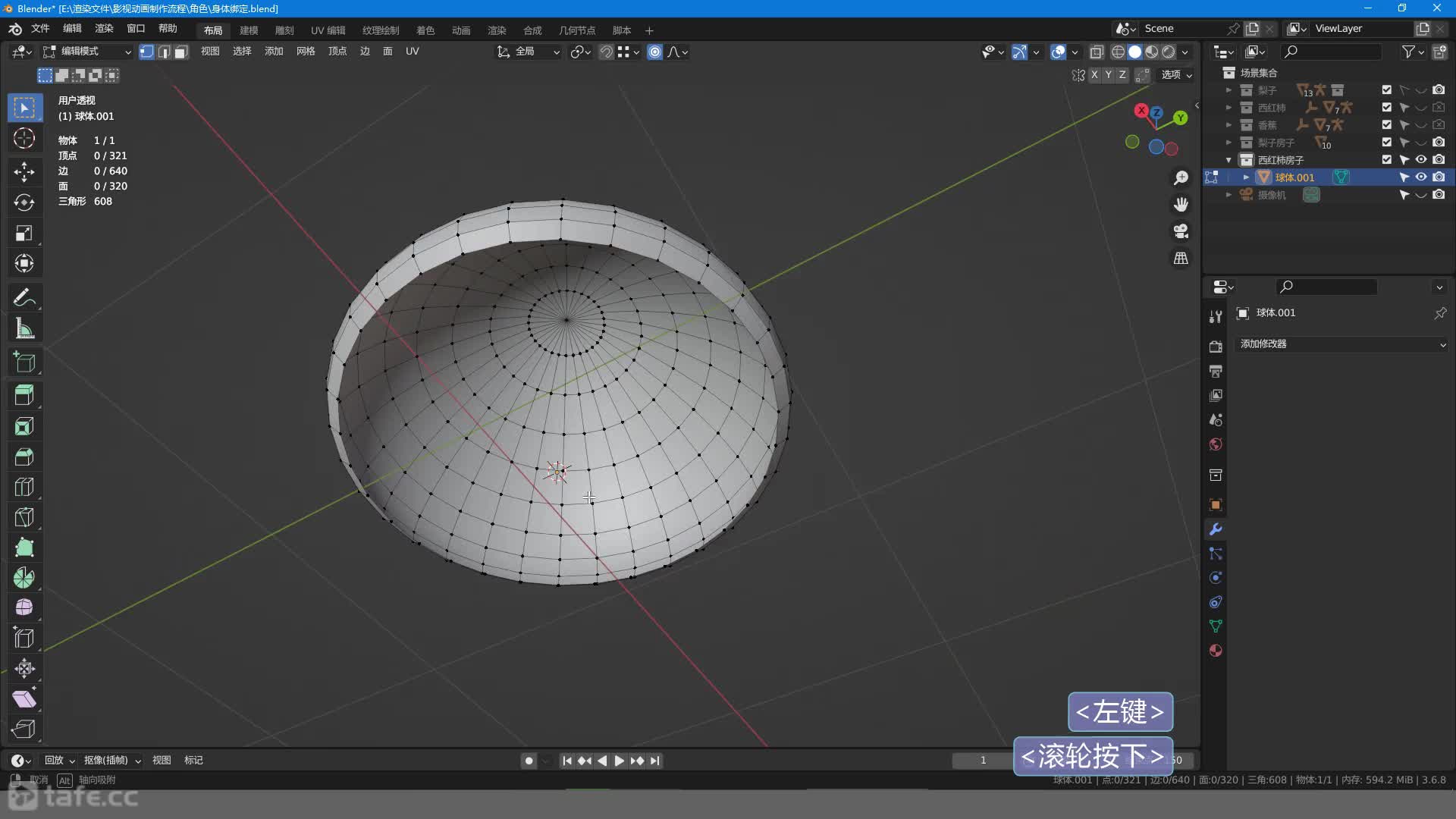The width and height of the screenshot is (1456, 819).
Task: Switch perspective/orthographic with grid icon
Action: [1181, 259]
